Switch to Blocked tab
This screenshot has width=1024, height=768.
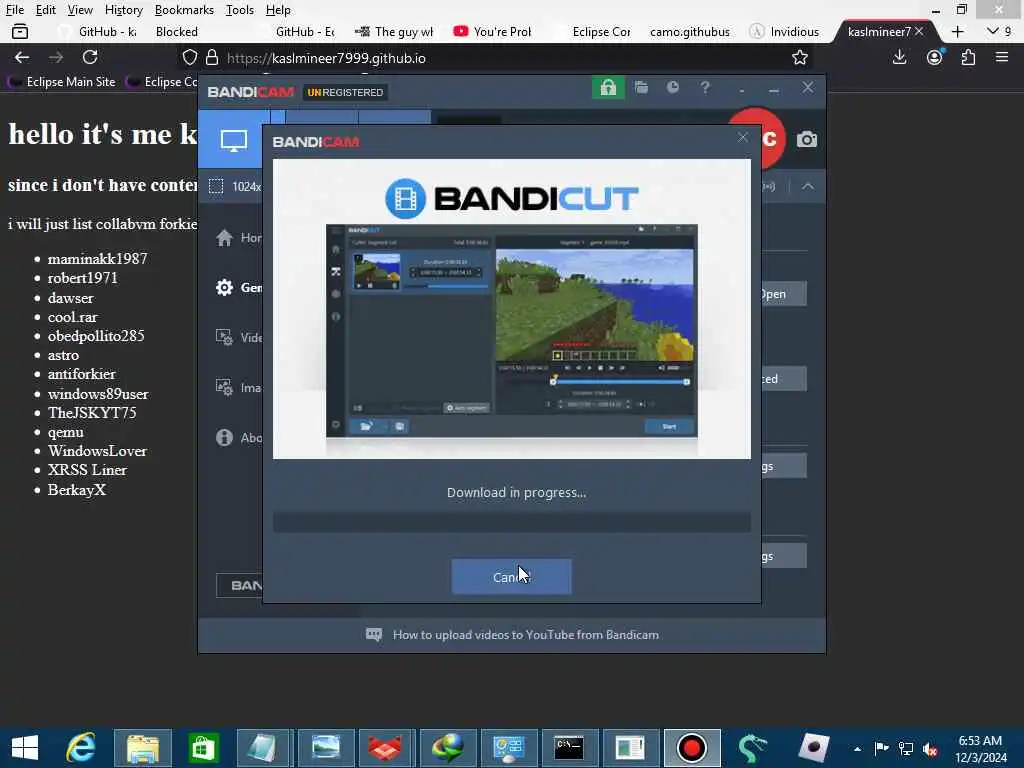tap(176, 31)
